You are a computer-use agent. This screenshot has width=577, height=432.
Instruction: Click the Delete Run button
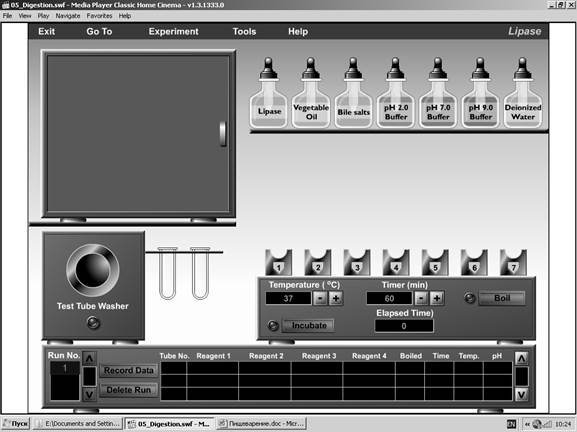click(128, 390)
